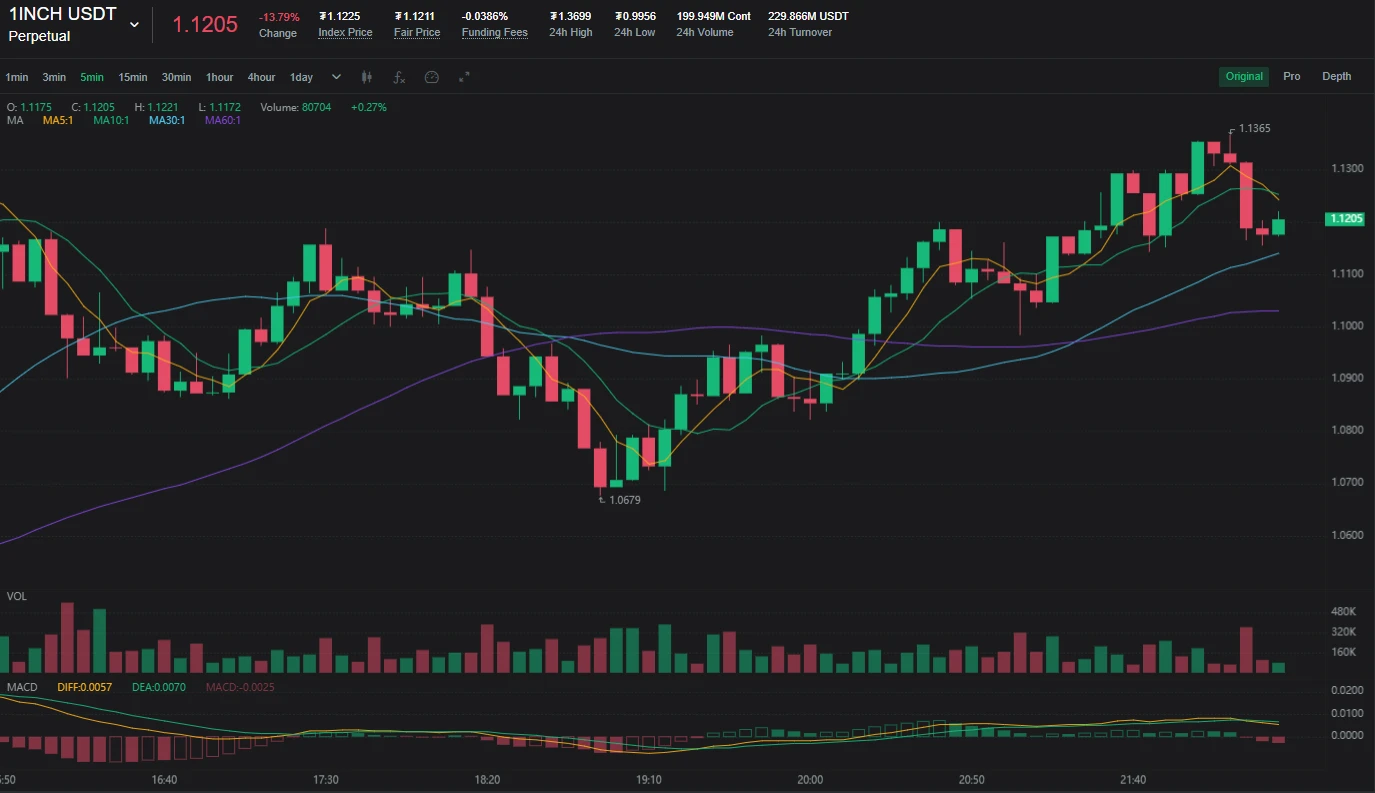Click the Volume: 80704 readout
The height and width of the screenshot is (793, 1375).
point(296,107)
